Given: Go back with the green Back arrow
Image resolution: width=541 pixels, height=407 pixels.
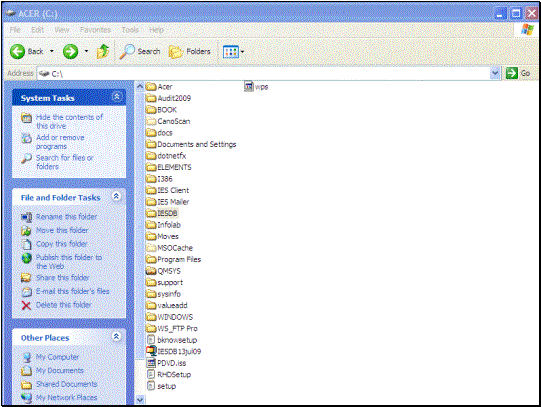Looking at the screenshot, I should [17, 52].
